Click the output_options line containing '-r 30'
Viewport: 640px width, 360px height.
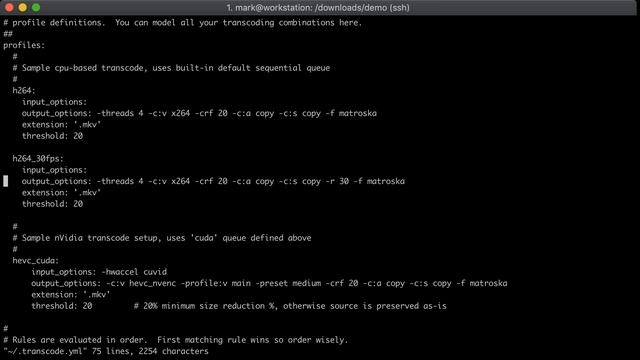213,181
